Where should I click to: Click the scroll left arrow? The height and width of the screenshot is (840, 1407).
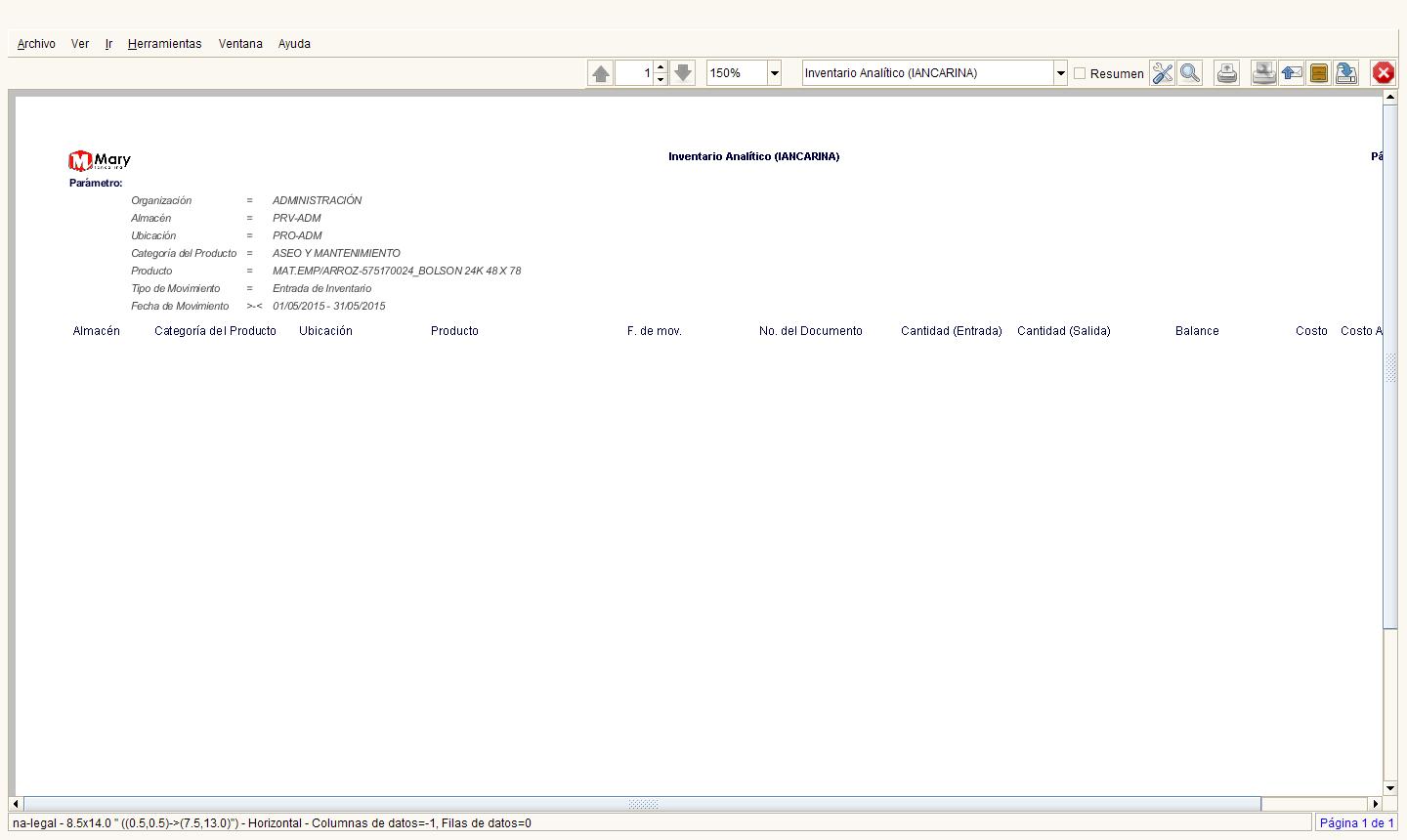click(16, 804)
